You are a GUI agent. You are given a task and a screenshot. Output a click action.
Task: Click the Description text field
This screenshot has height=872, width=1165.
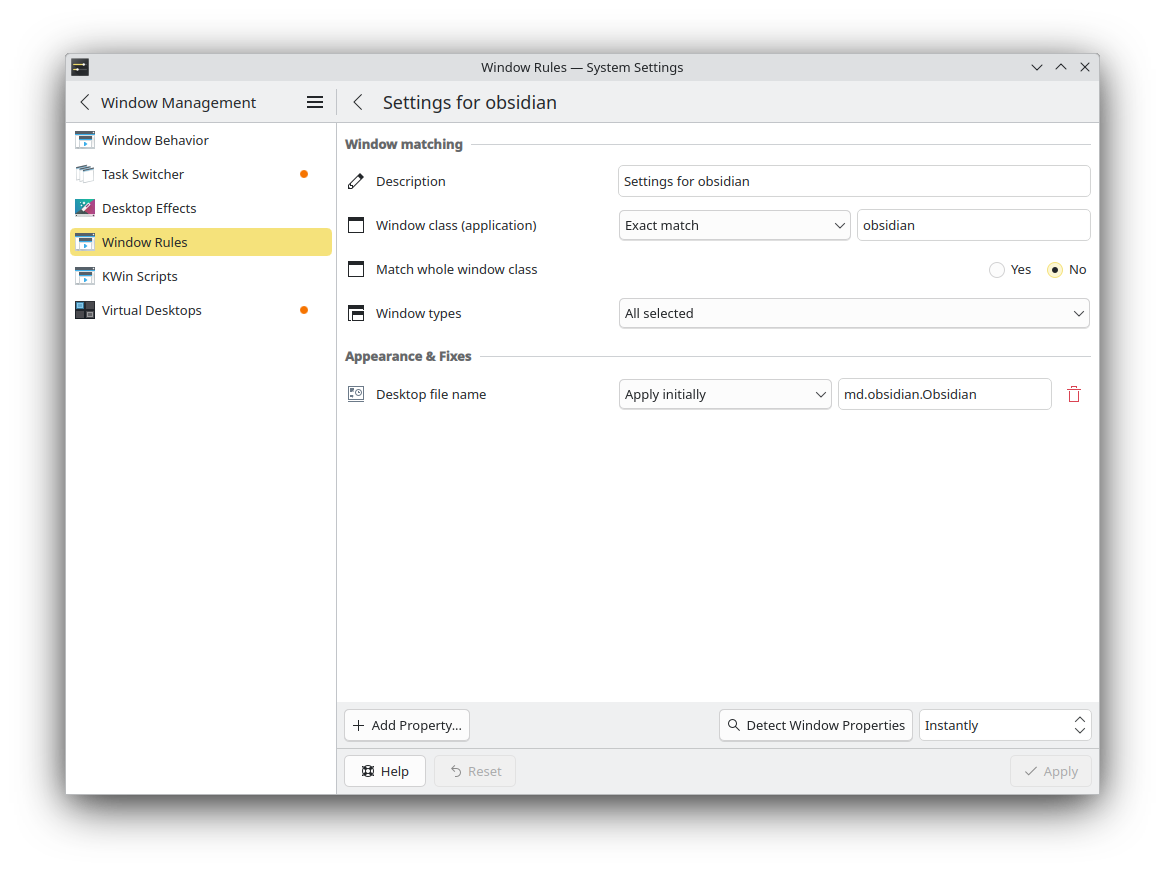coord(853,181)
